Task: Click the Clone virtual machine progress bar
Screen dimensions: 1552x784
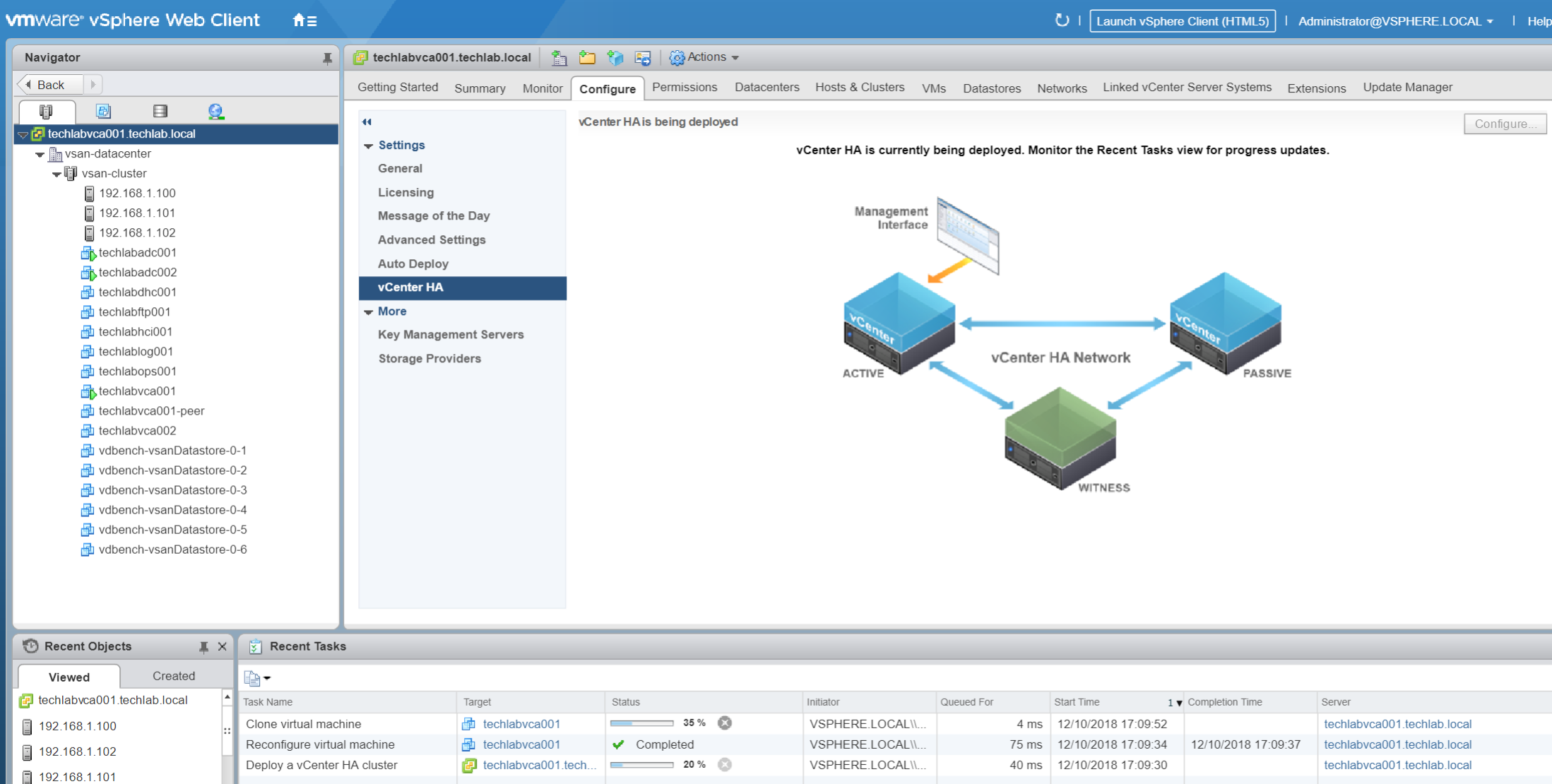Action: point(641,723)
